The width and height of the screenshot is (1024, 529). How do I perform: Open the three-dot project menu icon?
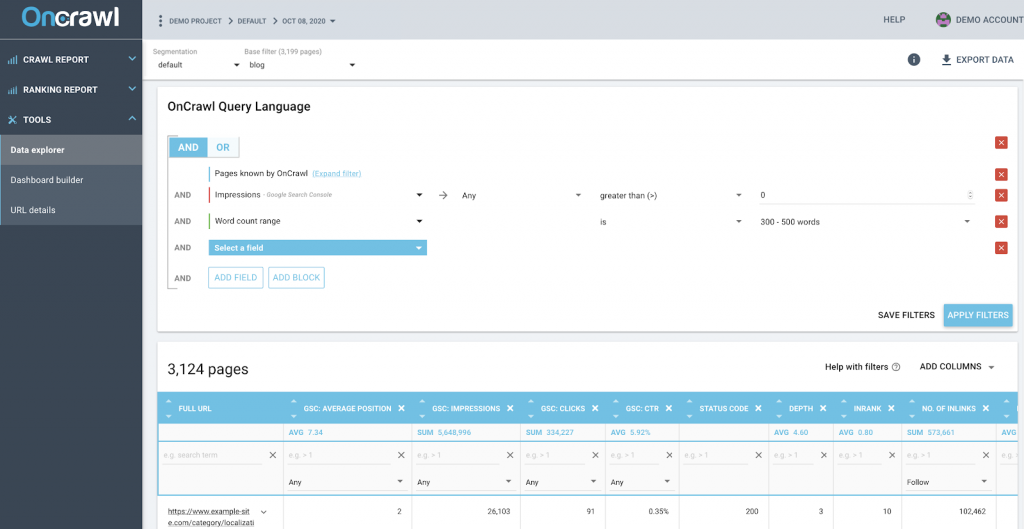(160, 20)
